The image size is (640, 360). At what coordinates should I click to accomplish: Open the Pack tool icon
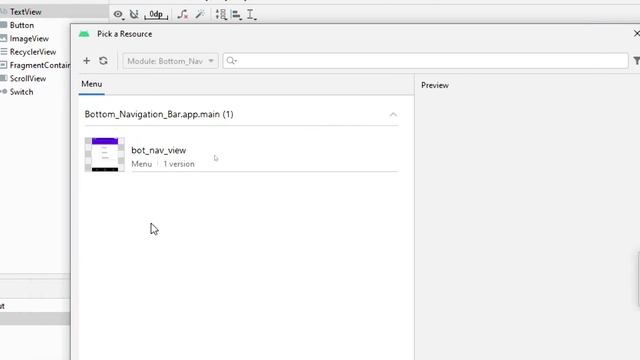coord(221,15)
